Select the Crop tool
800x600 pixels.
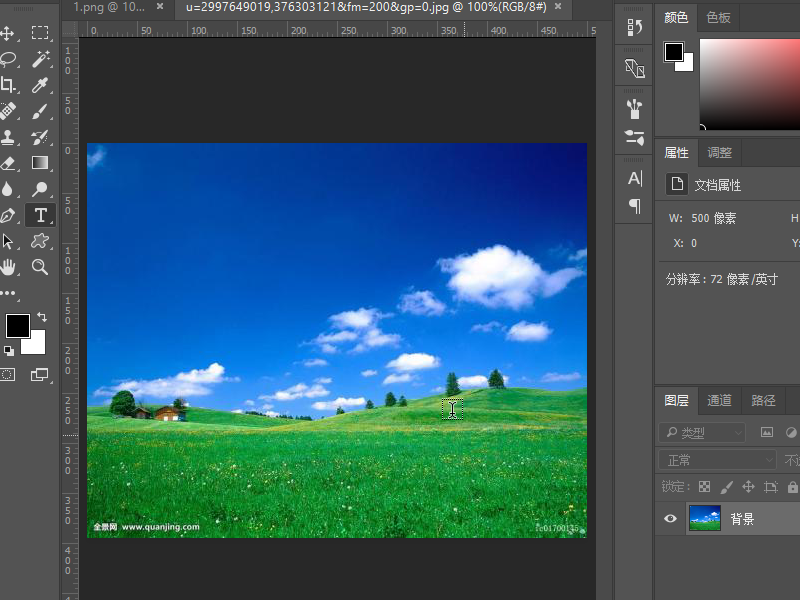click(7, 85)
